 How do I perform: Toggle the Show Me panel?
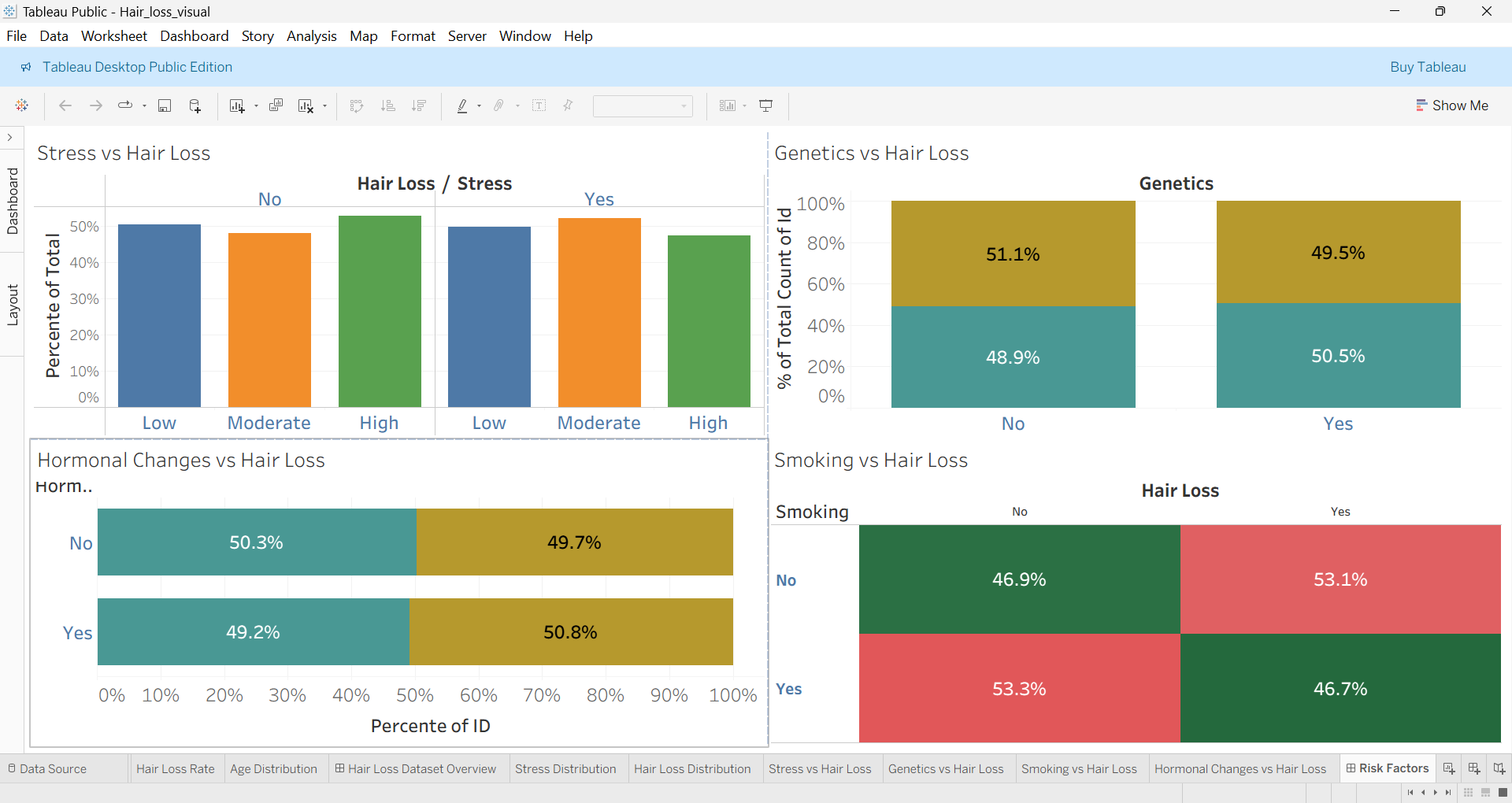(1451, 105)
